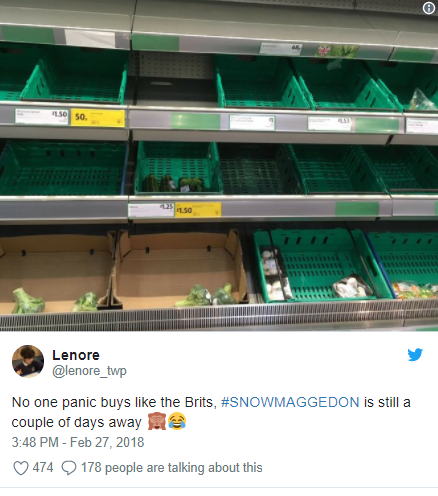Viewport: 438px width, 496px height.
Task: Click the see-no-evil monkey emoji
Action: (157, 421)
